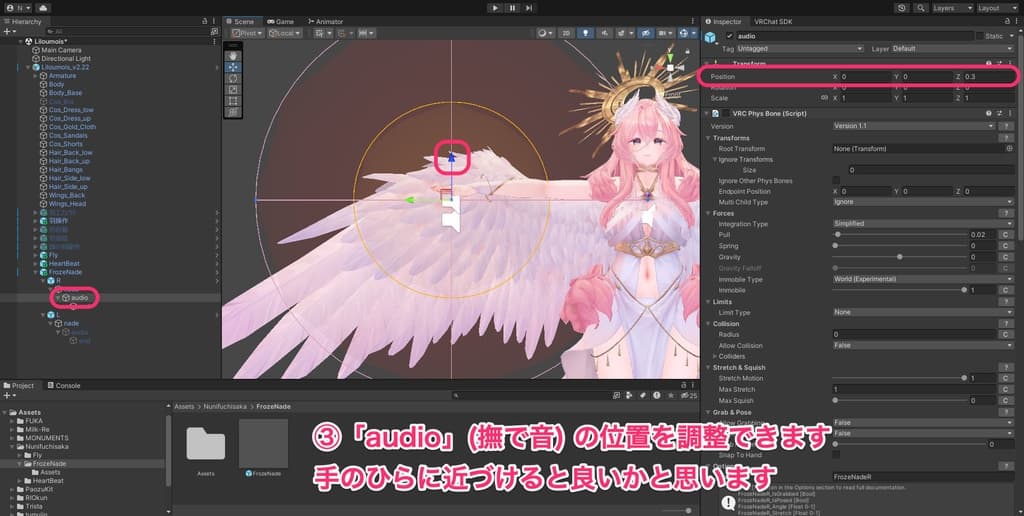Open the Integration Type dropdown
Screen dimensions: 1024x516
coord(923,223)
